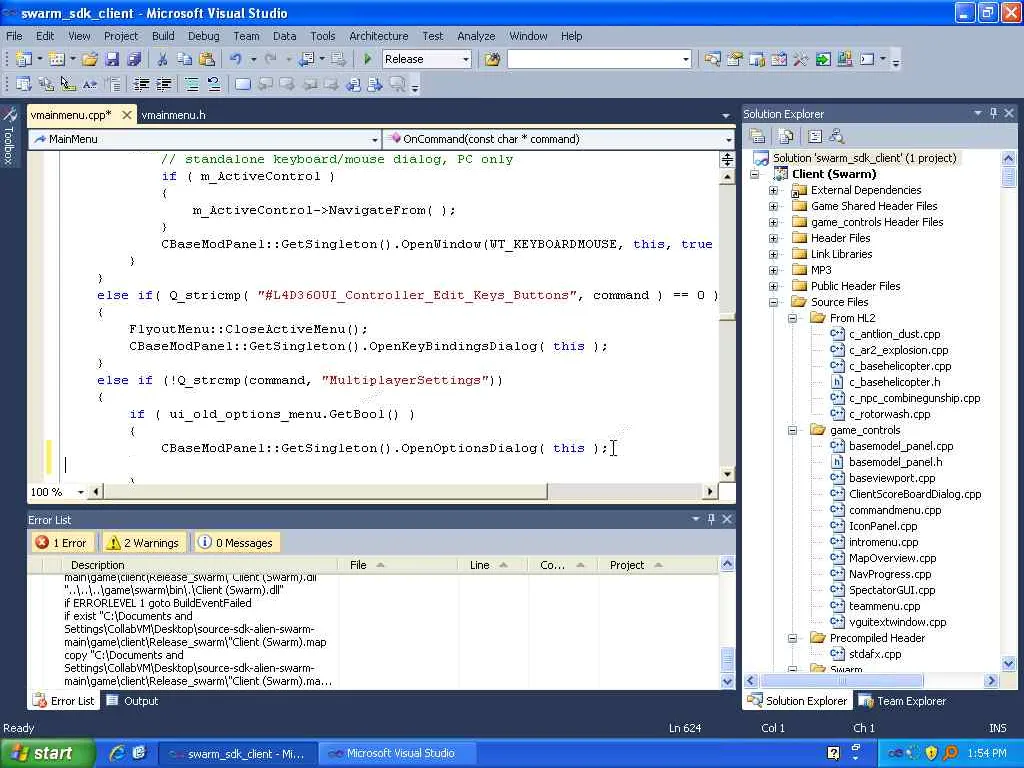Open Toolbox icon with crossed tools
Image resolution: width=1024 pixels, height=768 pixels.
click(801, 59)
